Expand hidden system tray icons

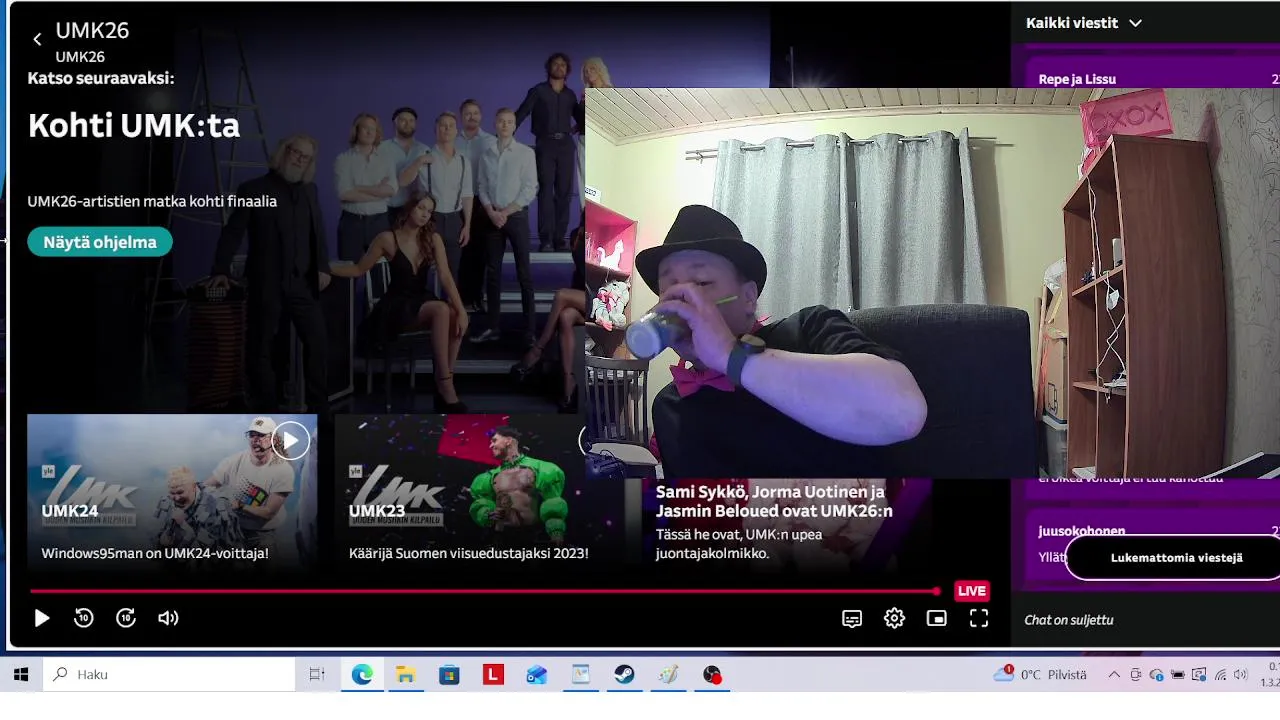tap(1114, 675)
